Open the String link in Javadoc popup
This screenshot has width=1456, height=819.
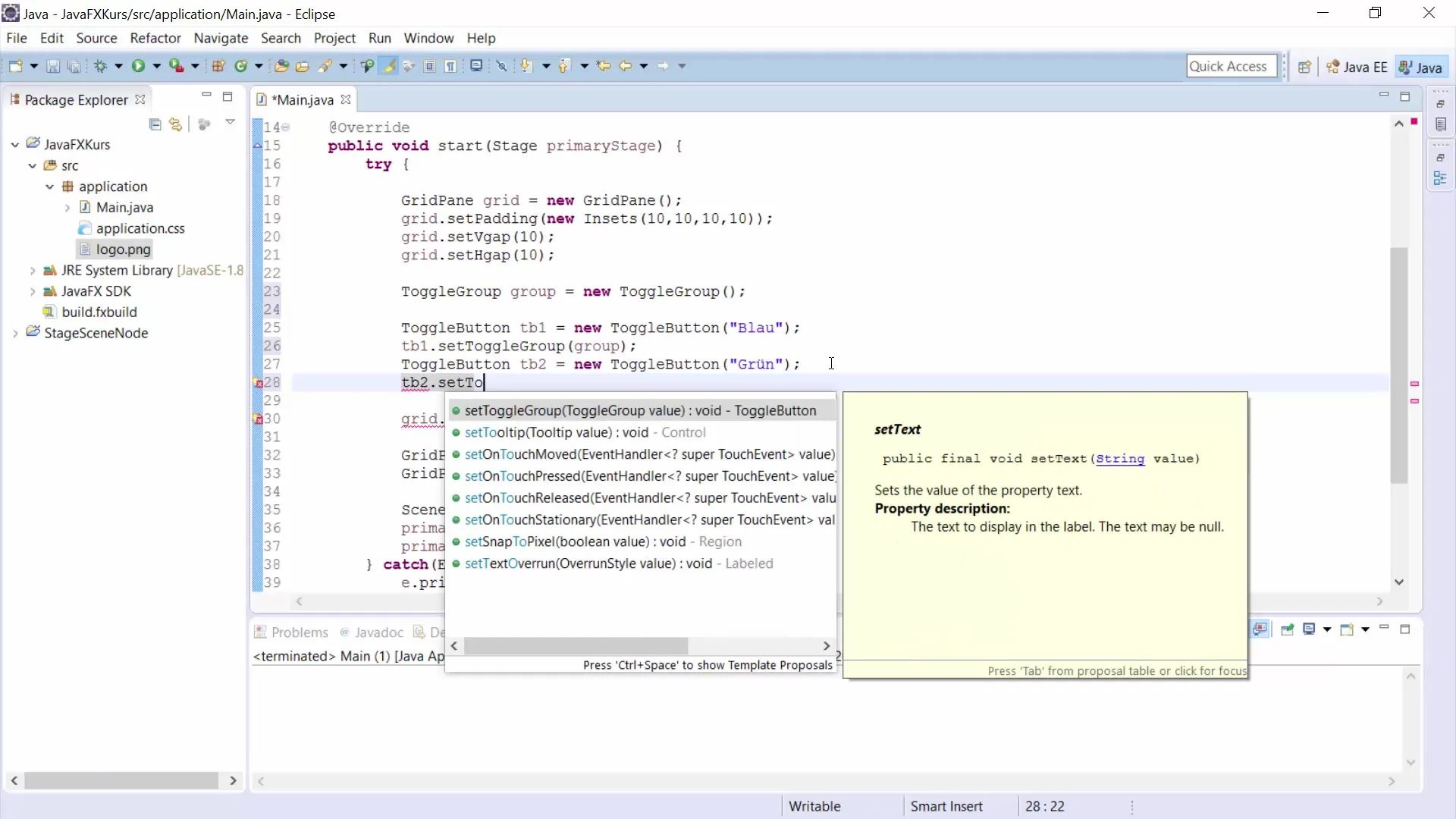1120,459
